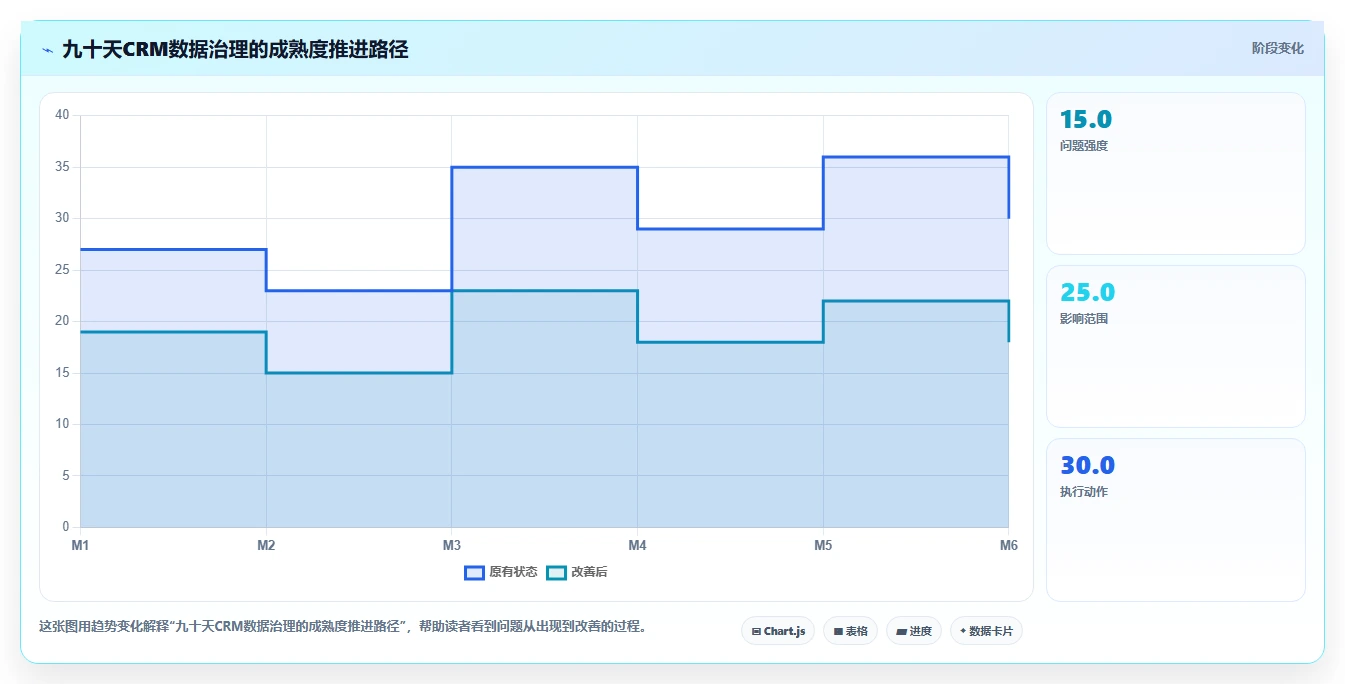Image resolution: width=1345 pixels, height=684 pixels.
Task: Click the 15.0 value in 问题强度 card
Action: tap(1086, 119)
